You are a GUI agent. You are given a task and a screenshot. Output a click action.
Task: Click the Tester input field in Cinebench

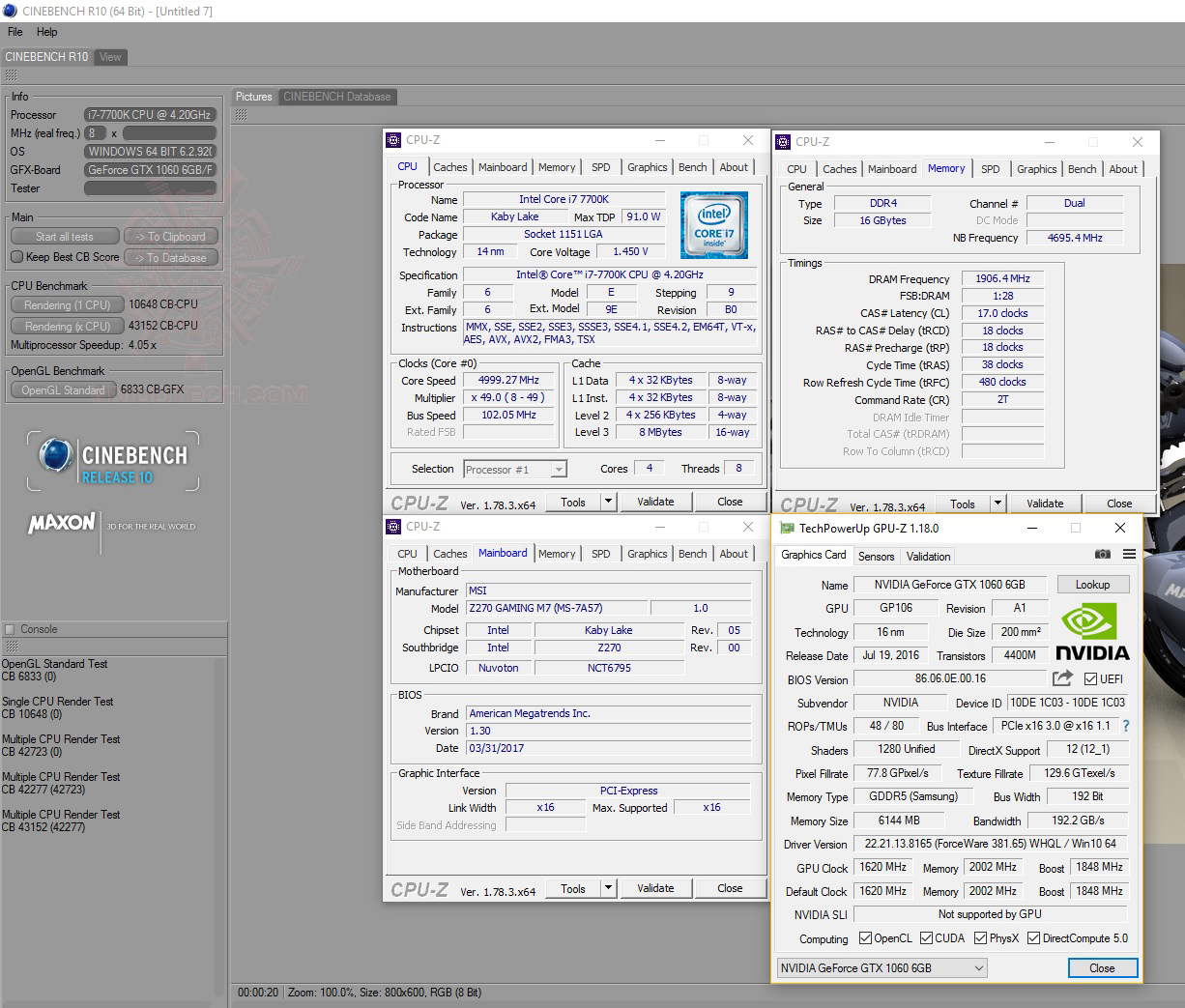pos(150,187)
